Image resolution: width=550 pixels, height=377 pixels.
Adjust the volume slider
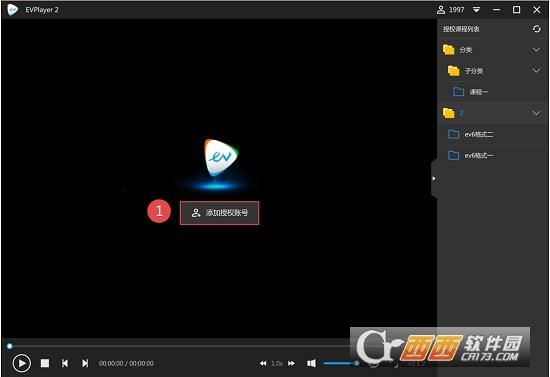[341, 363]
